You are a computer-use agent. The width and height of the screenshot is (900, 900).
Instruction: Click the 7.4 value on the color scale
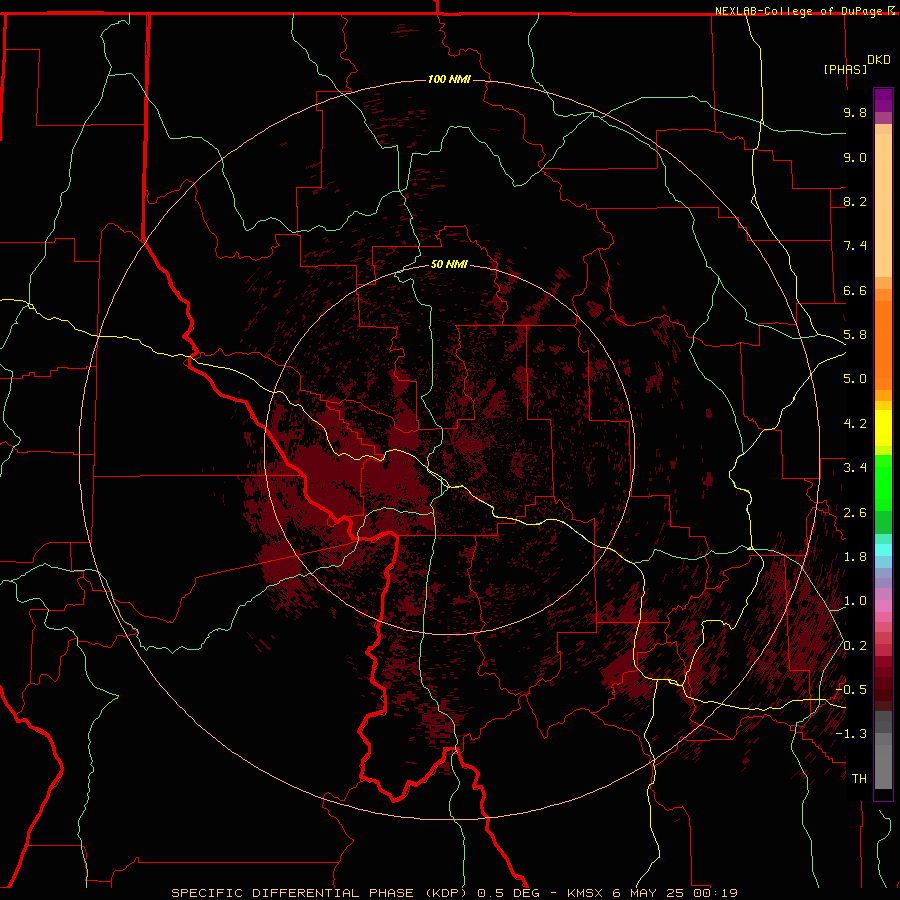(855, 246)
